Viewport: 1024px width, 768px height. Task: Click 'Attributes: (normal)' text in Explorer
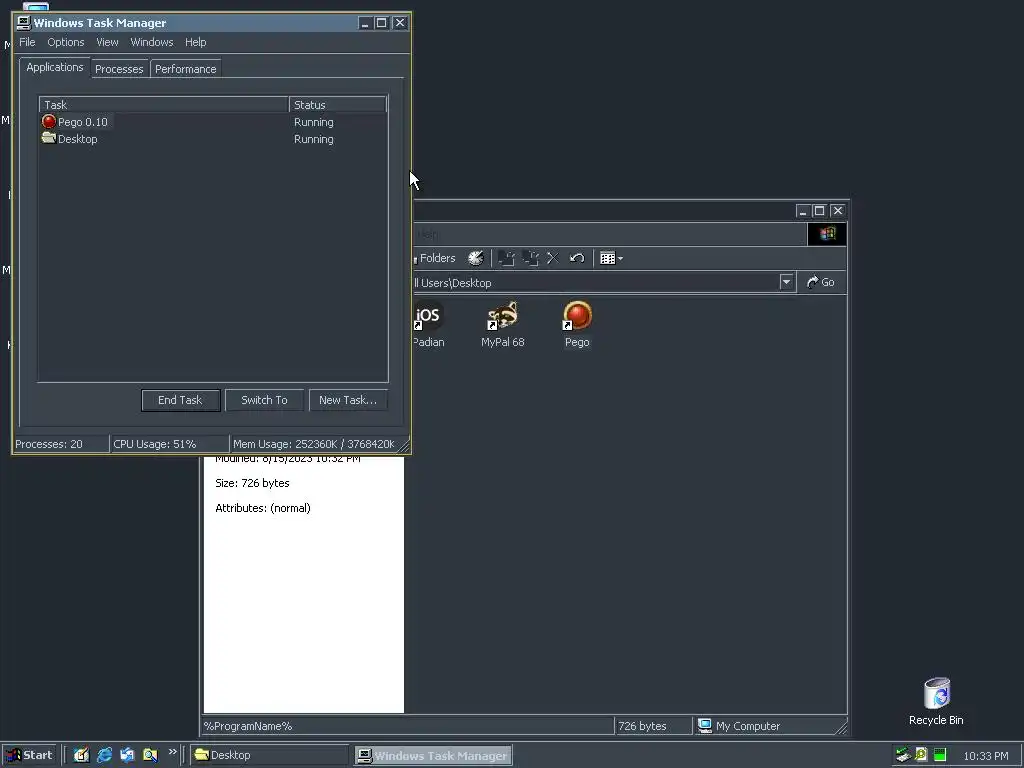[263, 508]
